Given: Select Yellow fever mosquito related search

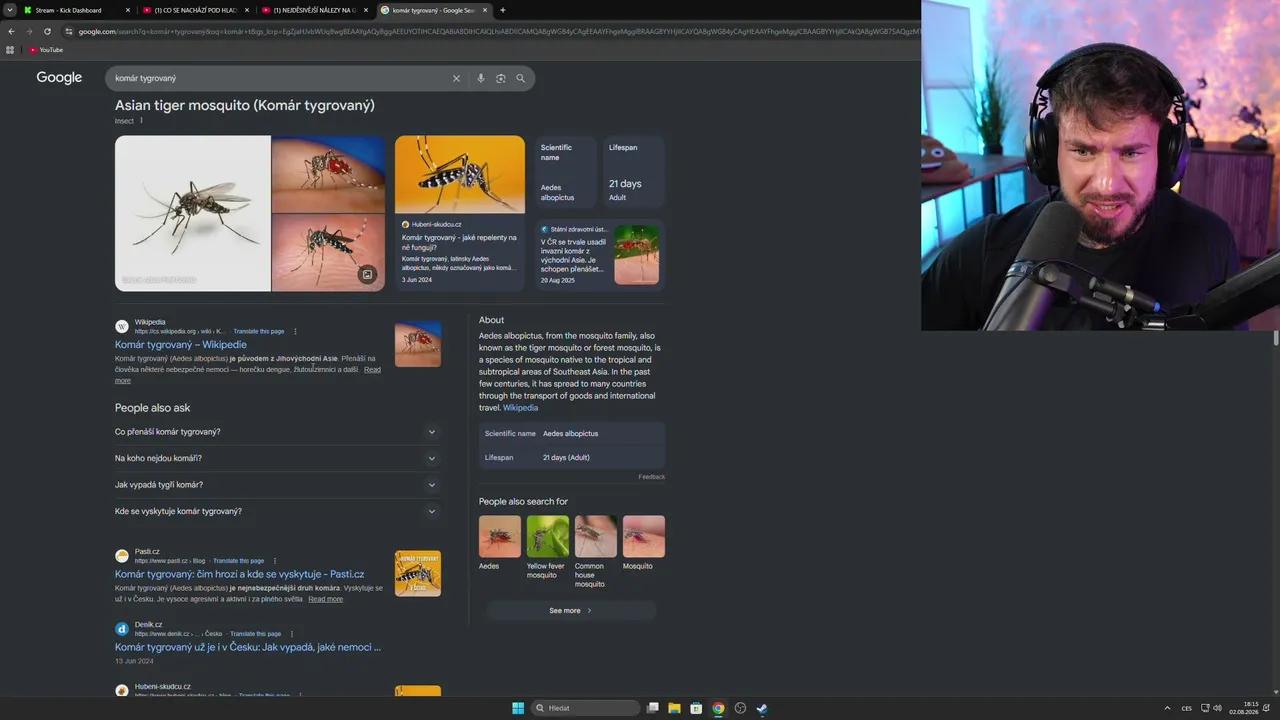Looking at the screenshot, I should coord(547,548).
